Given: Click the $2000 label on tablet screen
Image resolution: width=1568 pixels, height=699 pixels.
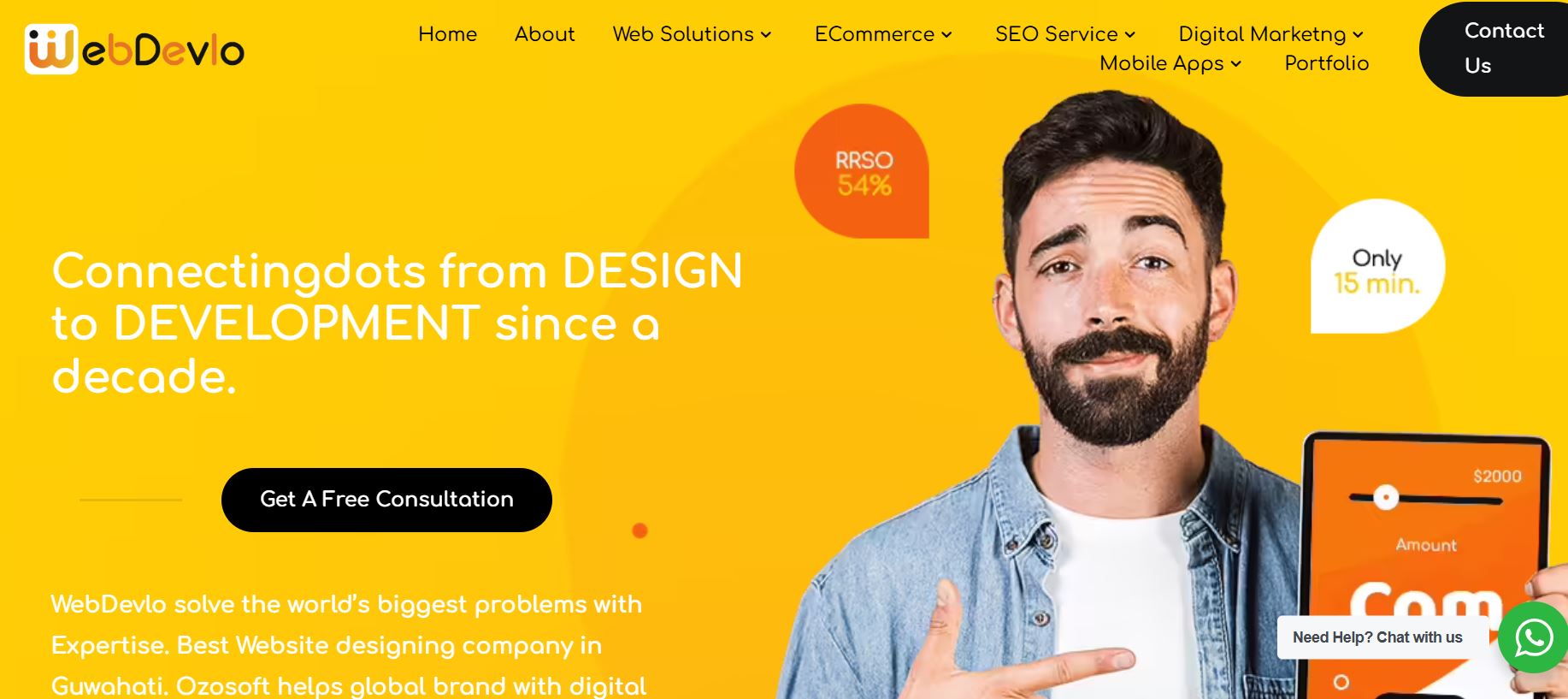Looking at the screenshot, I should pos(1497,476).
